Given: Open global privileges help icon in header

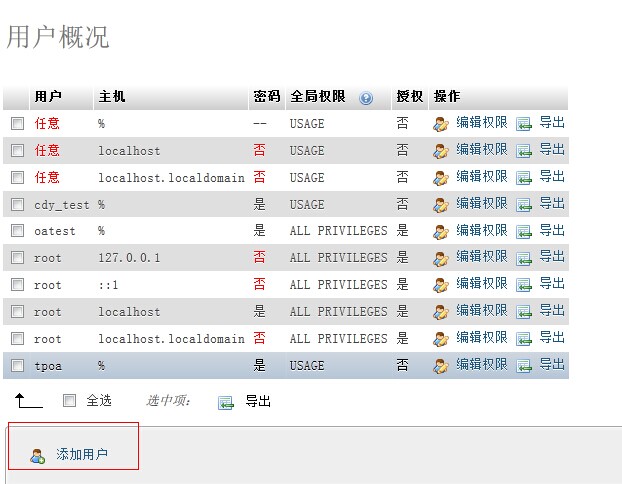Looking at the screenshot, I should coord(366,98).
